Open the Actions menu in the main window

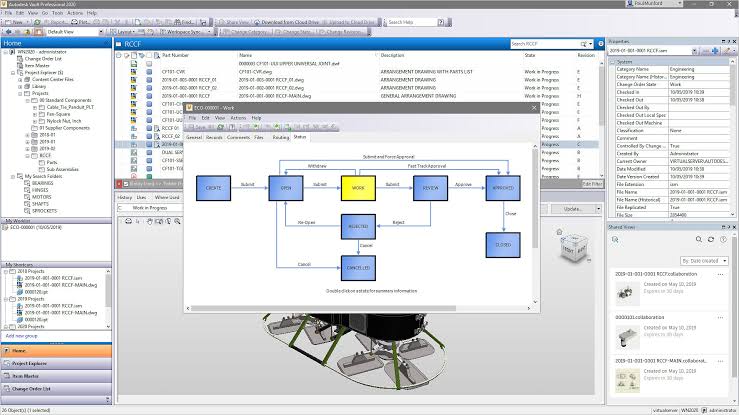coord(74,13)
